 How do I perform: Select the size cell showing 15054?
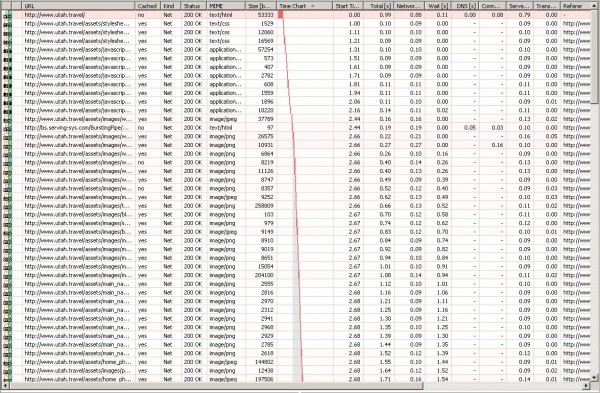261,267
